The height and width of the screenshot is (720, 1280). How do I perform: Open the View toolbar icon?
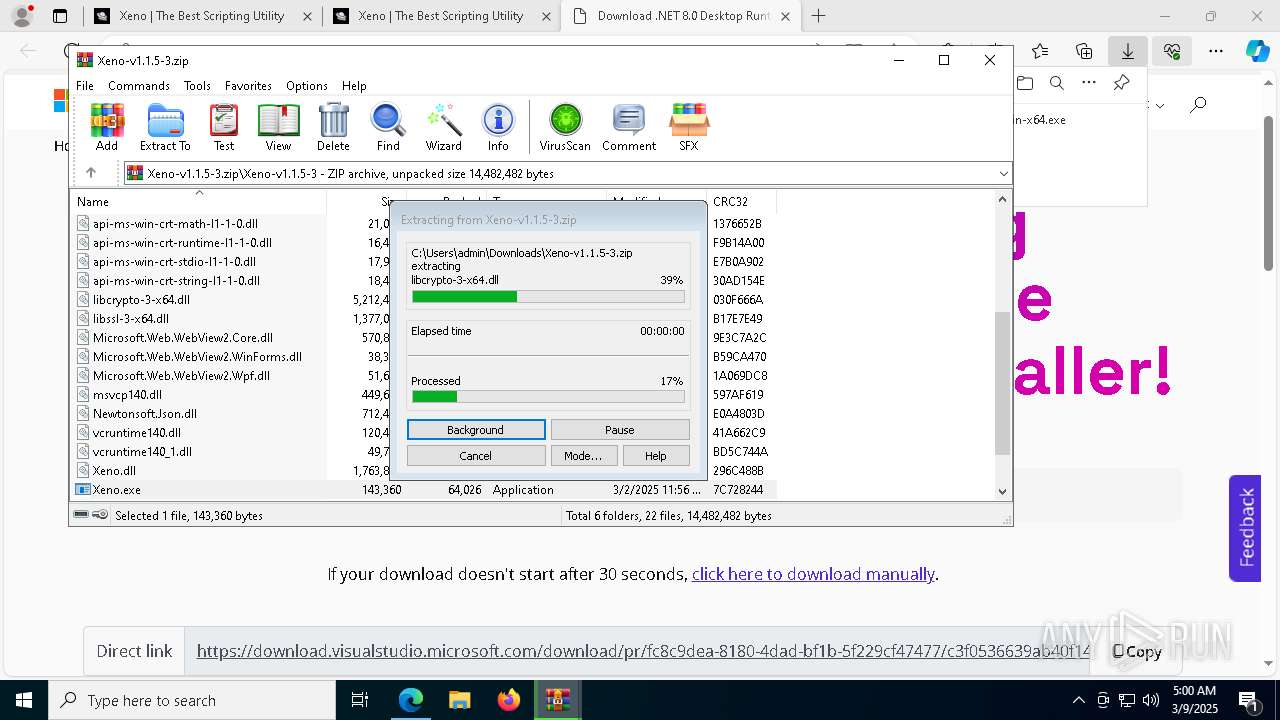pyautogui.click(x=278, y=127)
